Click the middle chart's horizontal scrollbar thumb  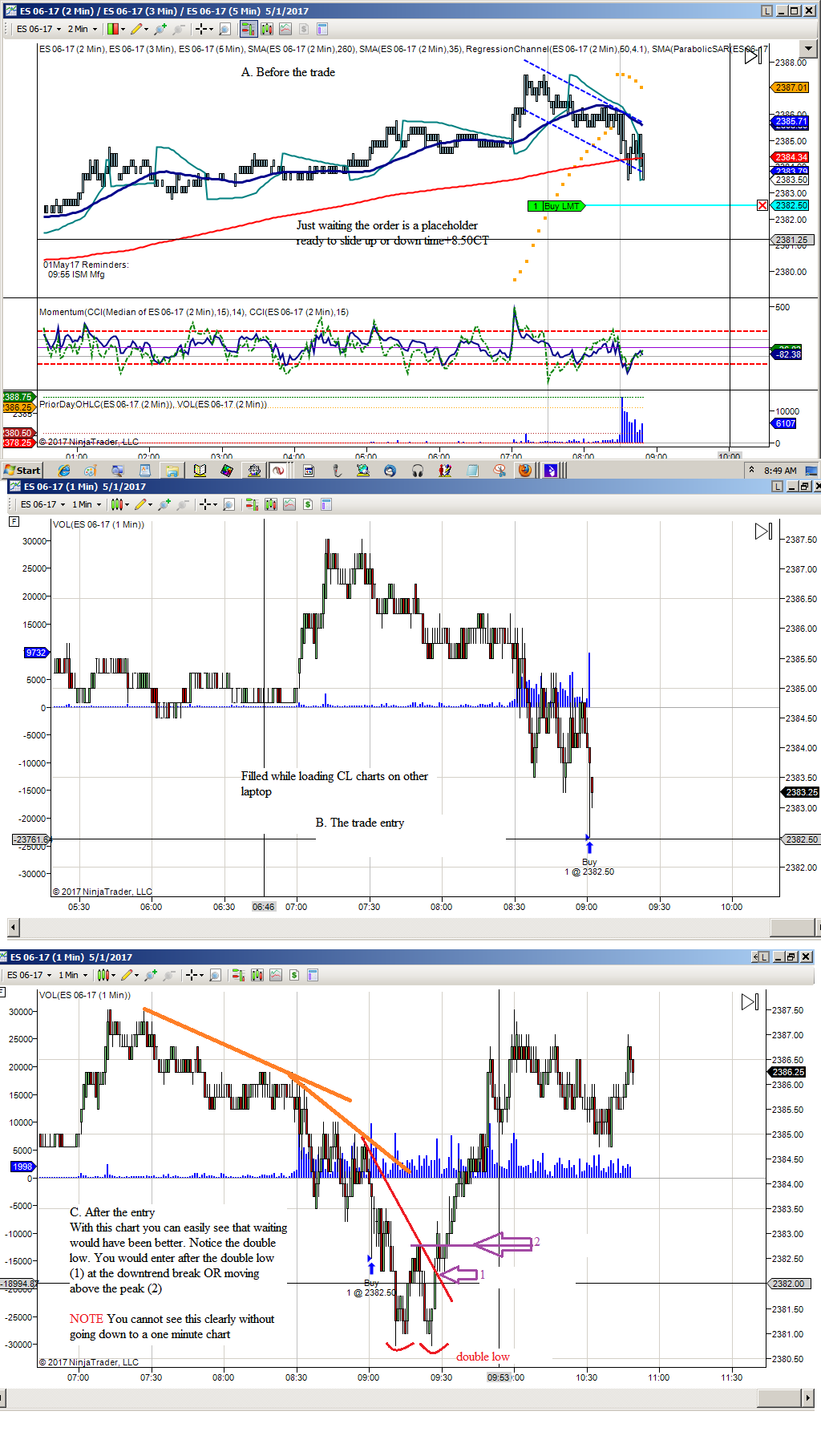[x=792, y=928]
